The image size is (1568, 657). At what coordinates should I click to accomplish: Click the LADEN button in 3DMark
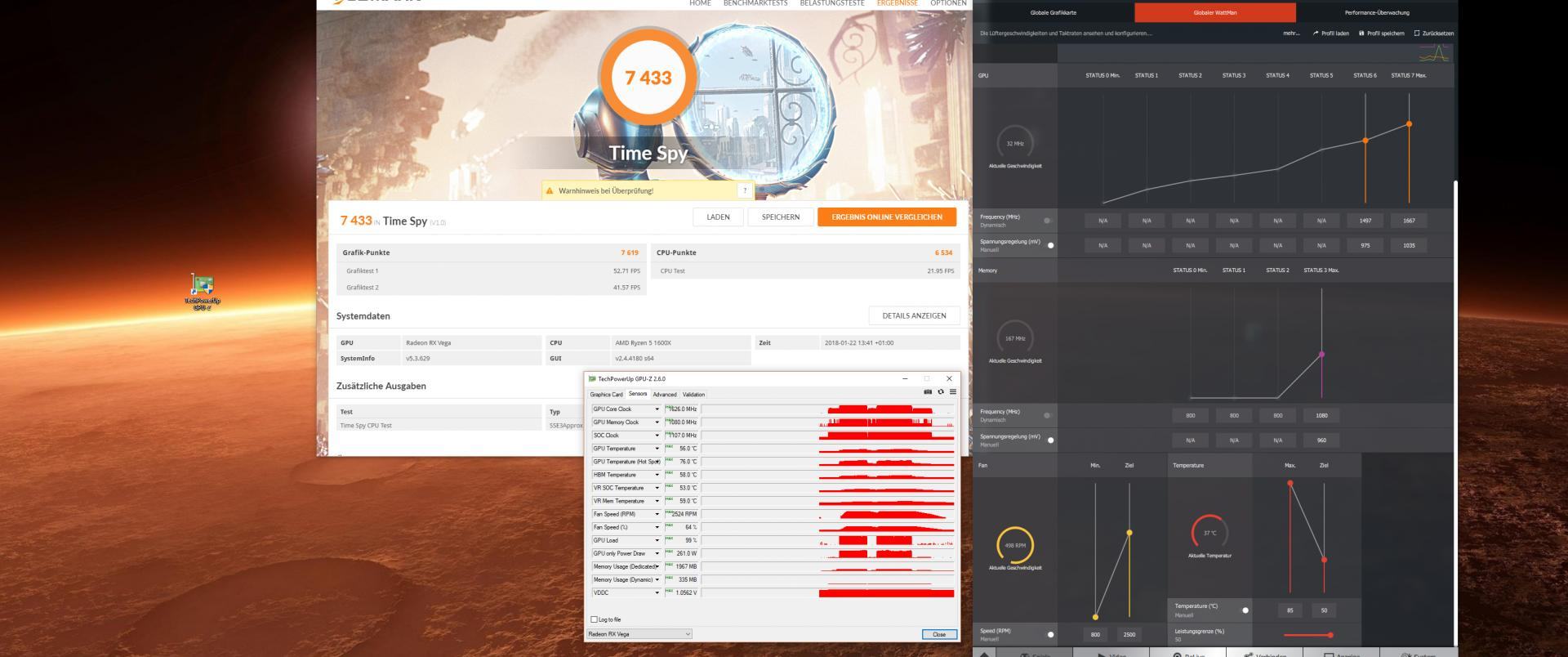(x=718, y=217)
